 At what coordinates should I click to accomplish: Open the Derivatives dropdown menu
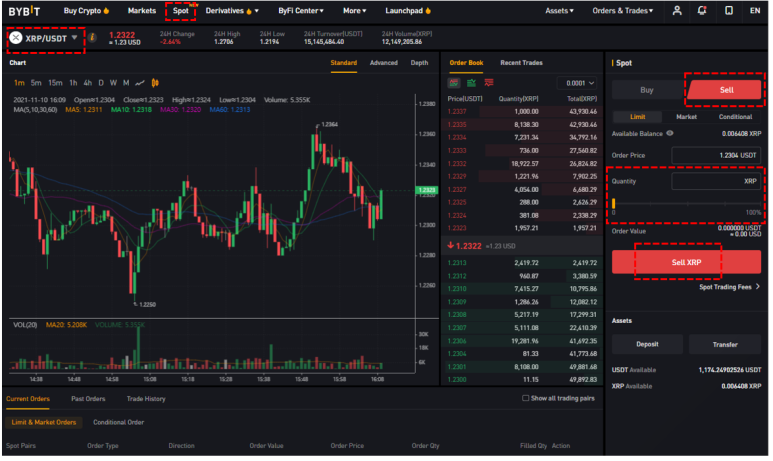click(x=233, y=11)
